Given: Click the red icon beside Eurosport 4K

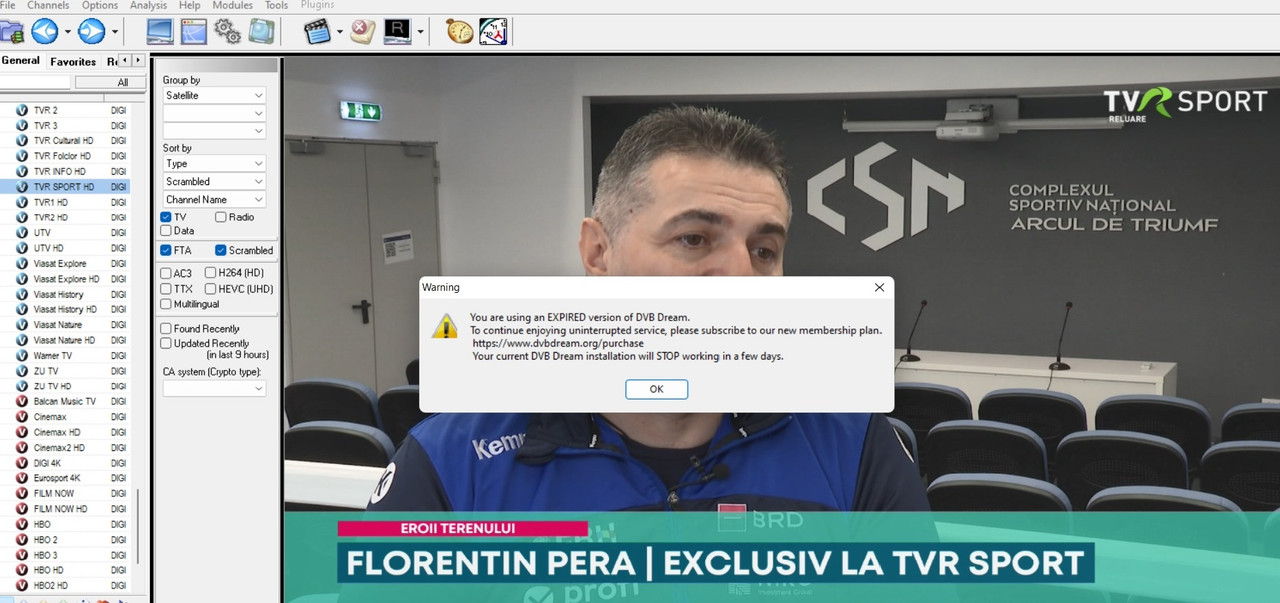Looking at the screenshot, I should pos(22,478).
